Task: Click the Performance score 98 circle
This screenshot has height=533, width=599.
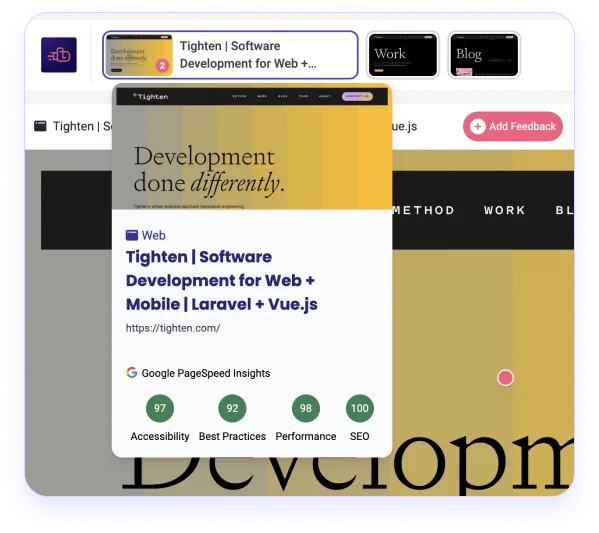Action: tap(306, 408)
